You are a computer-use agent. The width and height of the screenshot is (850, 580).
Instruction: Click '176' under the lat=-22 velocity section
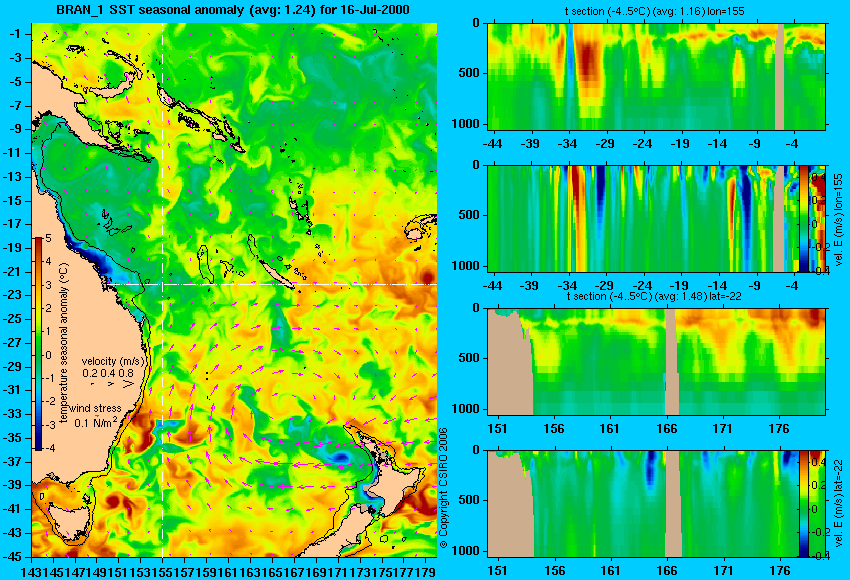(780, 571)
